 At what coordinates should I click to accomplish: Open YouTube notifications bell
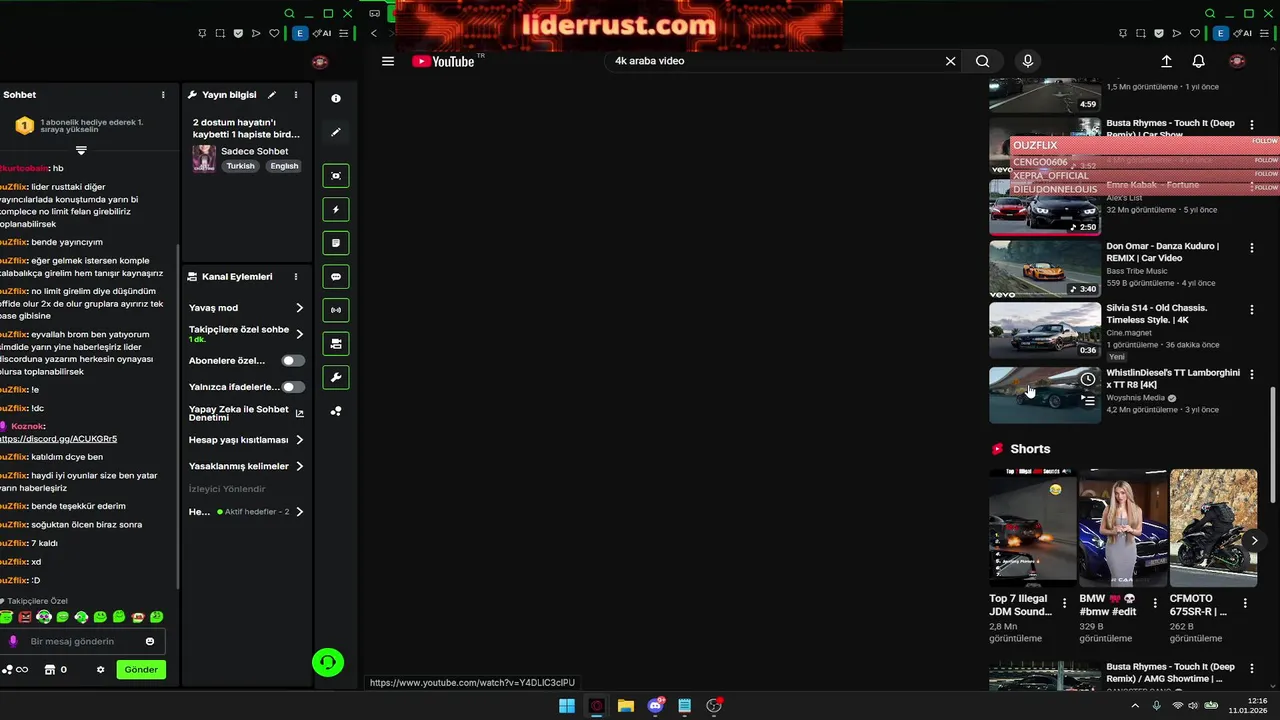1198,61
